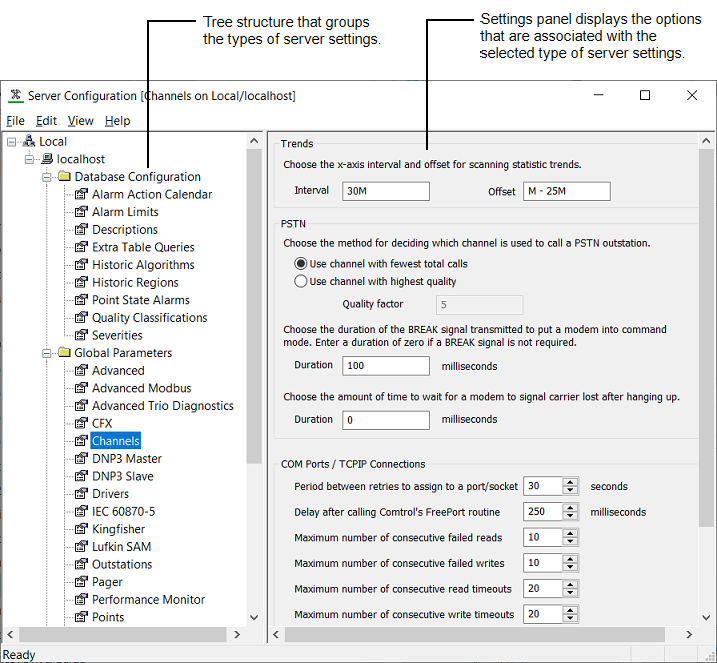This screenshot has height=663, width=717.
Task: Select Outstations in the tree
Action: [x=122, y=564]
